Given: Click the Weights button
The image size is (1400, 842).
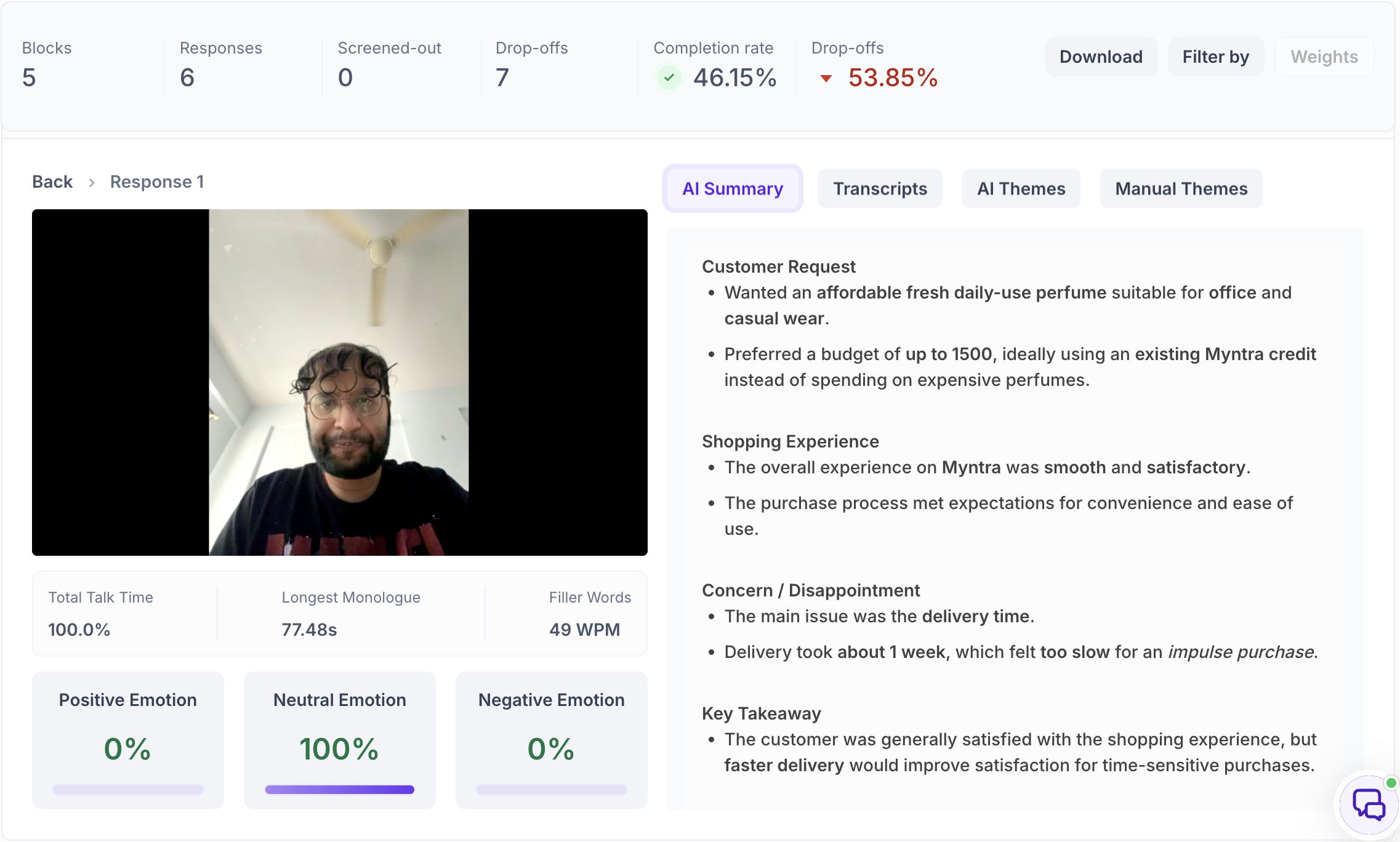Looking at the screenshot, I should tap(1324, 57).
